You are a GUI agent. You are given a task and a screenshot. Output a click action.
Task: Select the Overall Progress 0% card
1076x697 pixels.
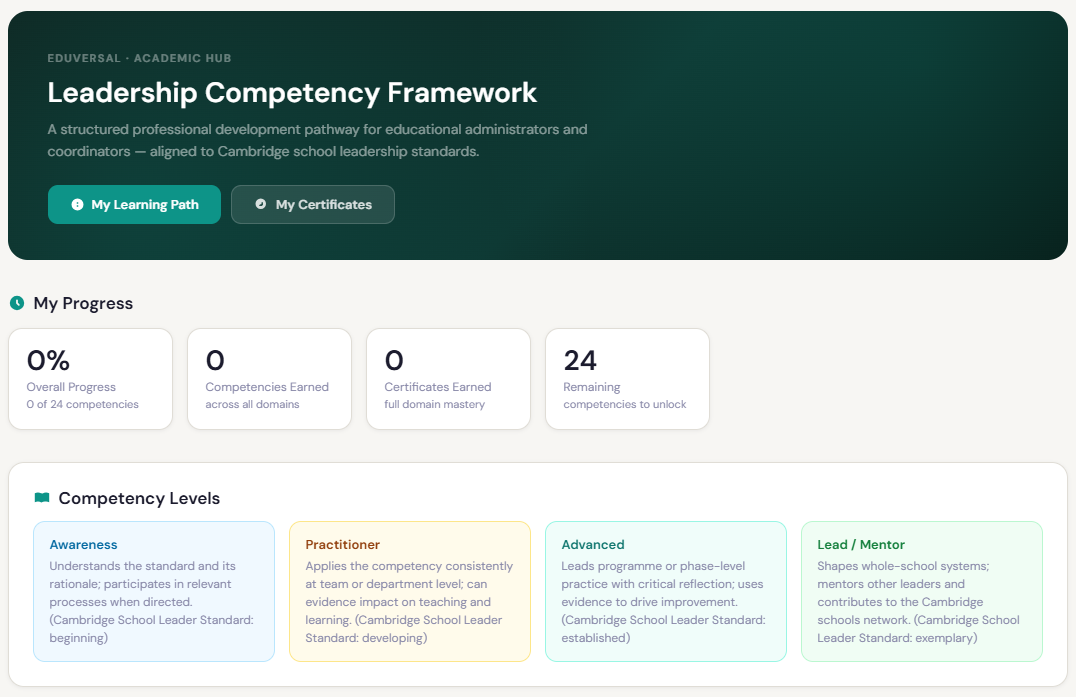click(91, 379)
